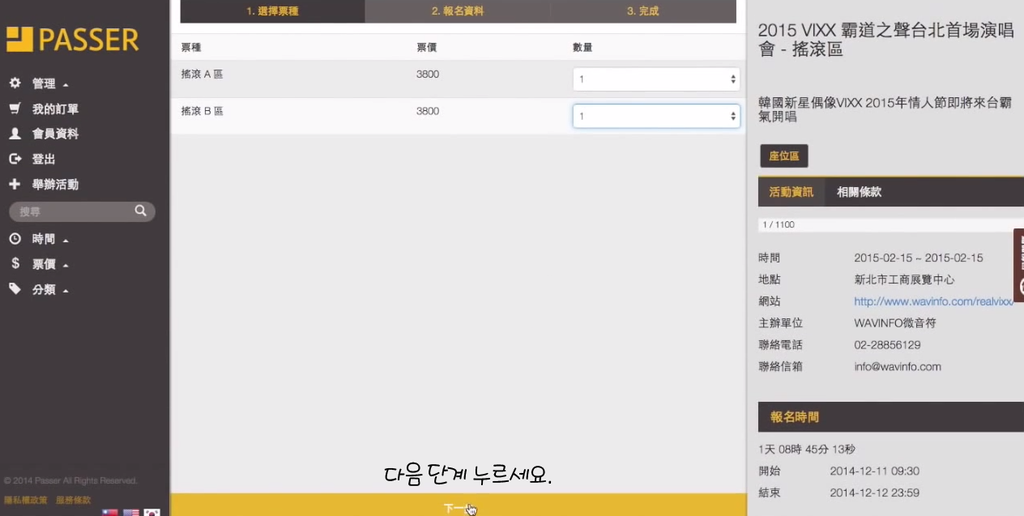Open 舉辦活動 page
Viewport: 1024px width, 516px height.
tap(56, 185)
